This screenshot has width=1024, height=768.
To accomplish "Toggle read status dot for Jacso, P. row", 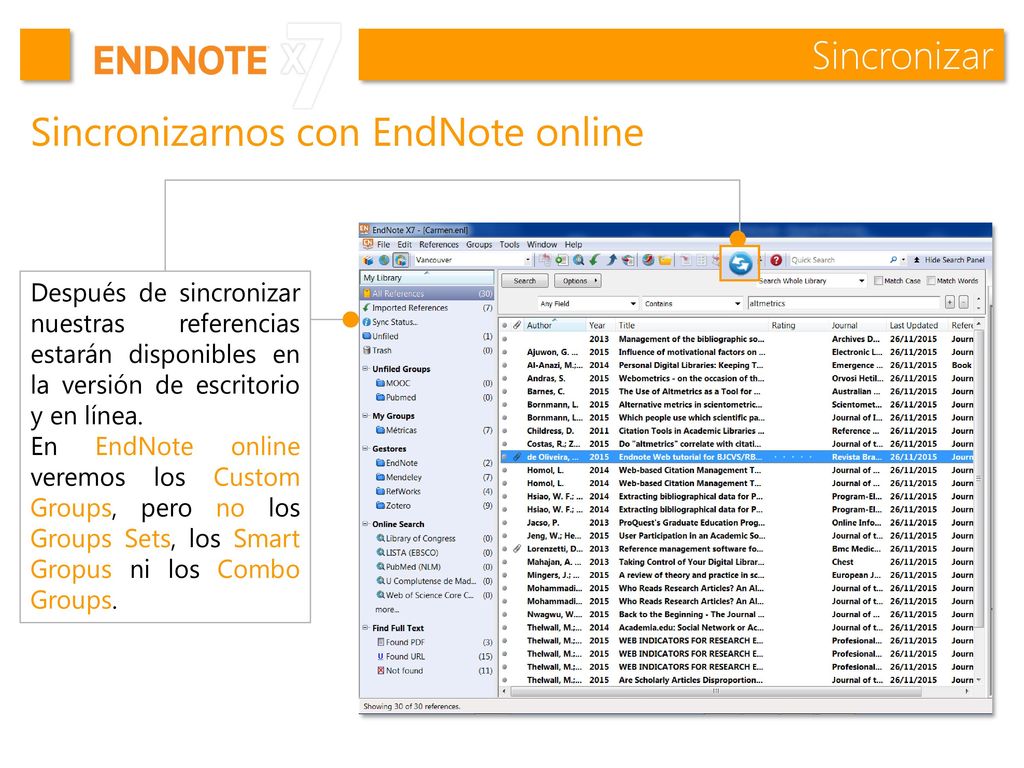I will point(505,522).
